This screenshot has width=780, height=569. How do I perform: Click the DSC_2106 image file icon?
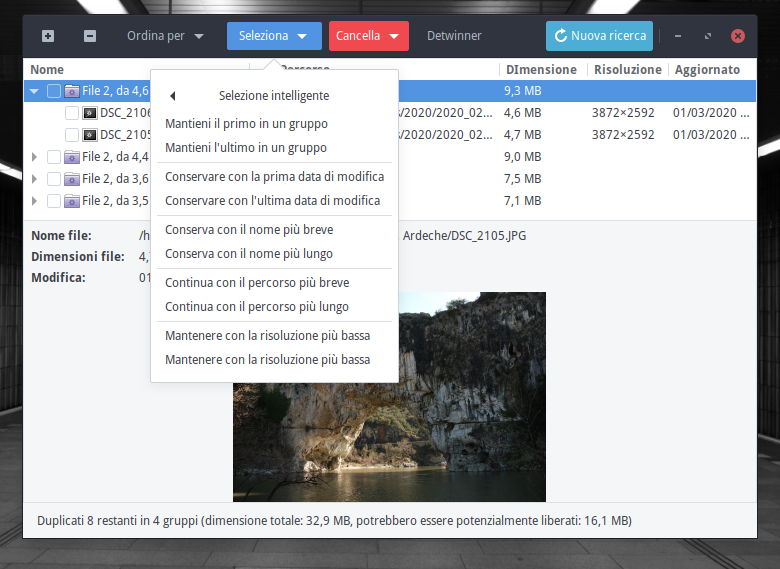(89, 113)
